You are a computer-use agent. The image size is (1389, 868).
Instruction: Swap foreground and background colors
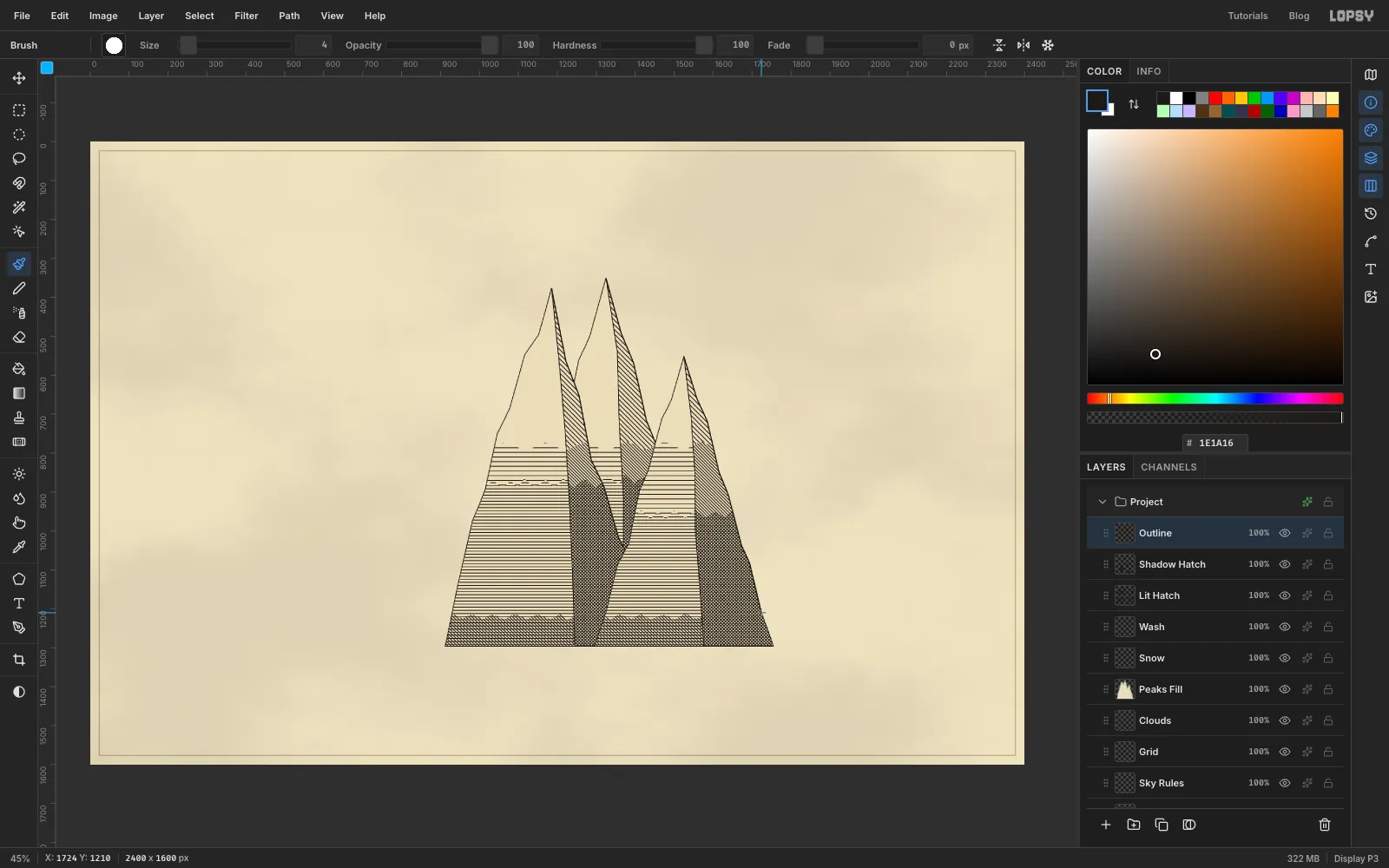coord(1134,104)
